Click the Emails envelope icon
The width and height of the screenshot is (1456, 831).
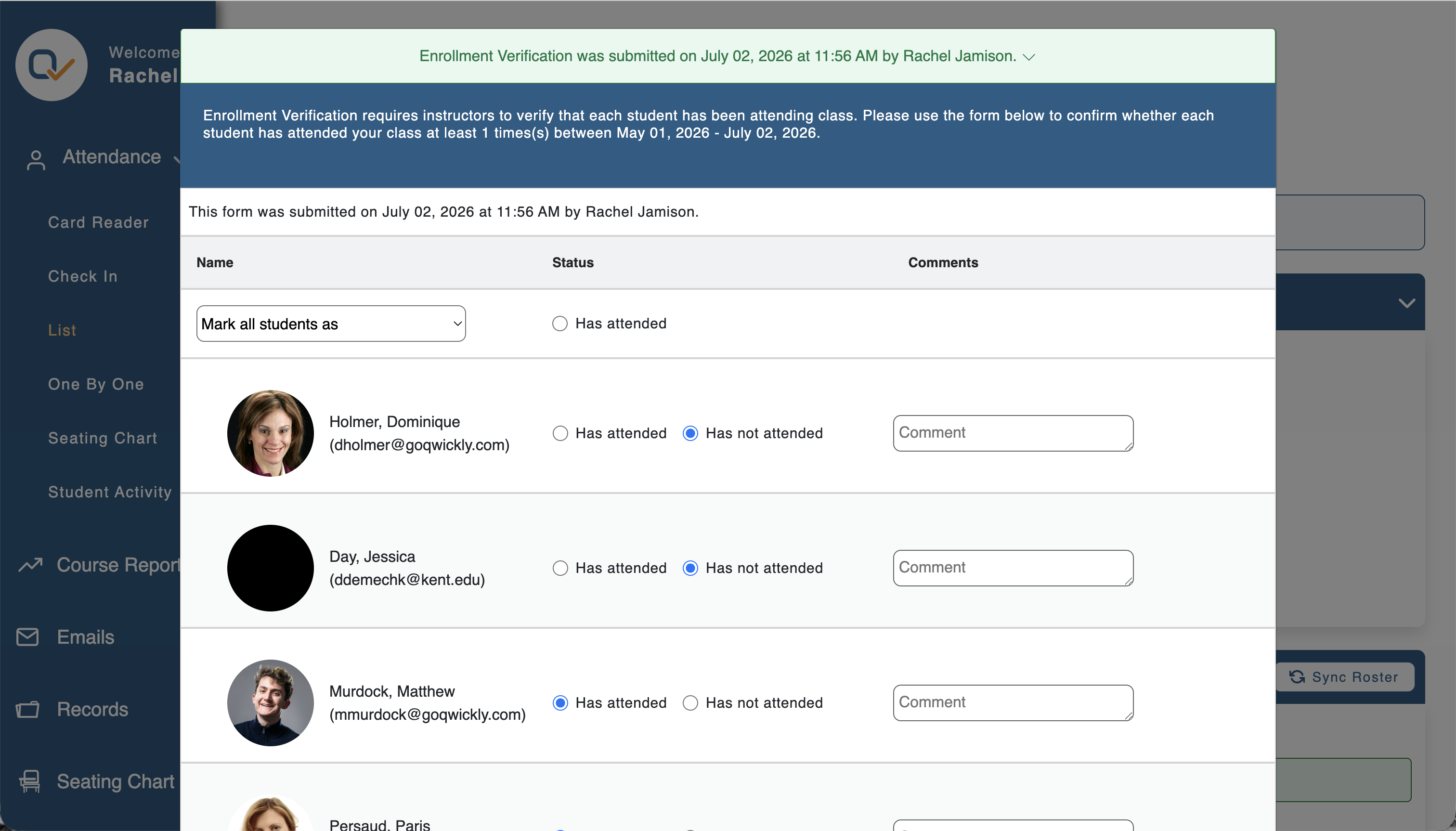tap(27, 637)
